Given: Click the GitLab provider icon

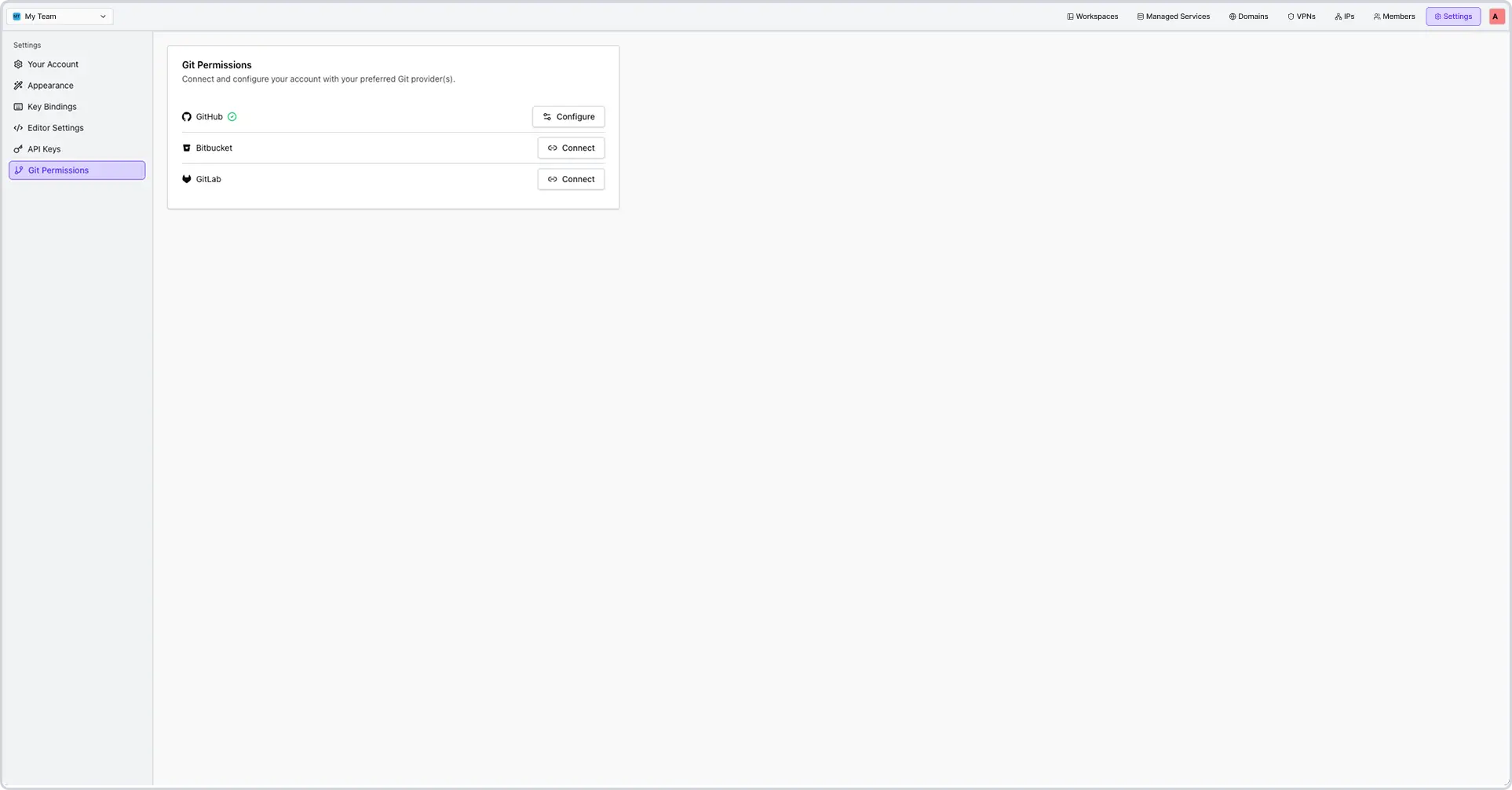Looking at the screenshot, I should point(187,178).
